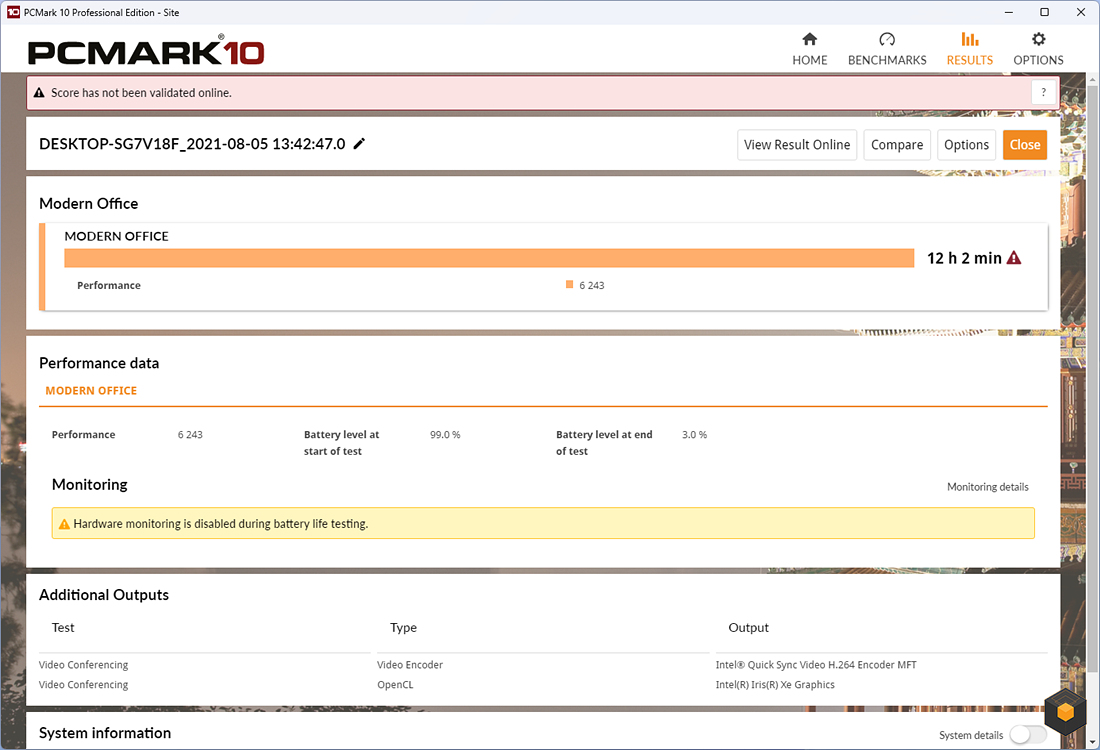The width and height of the screenshot is (1100, 750).
Task: Click the result name DESKTOP-SG7V18F_2021-08-05
Action: coord(192,144)
